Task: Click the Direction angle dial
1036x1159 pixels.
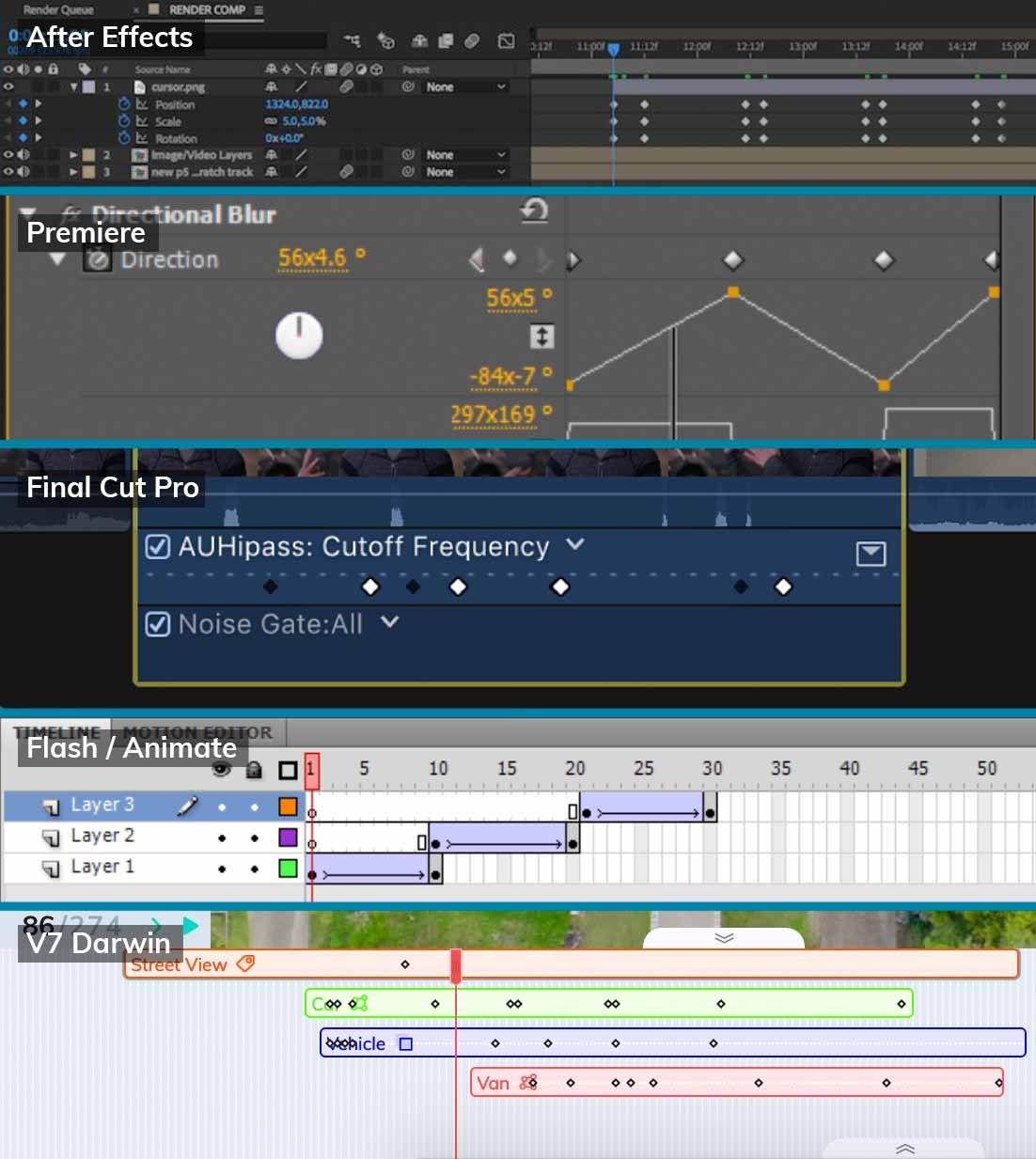Action: click(x=299, y=336)
